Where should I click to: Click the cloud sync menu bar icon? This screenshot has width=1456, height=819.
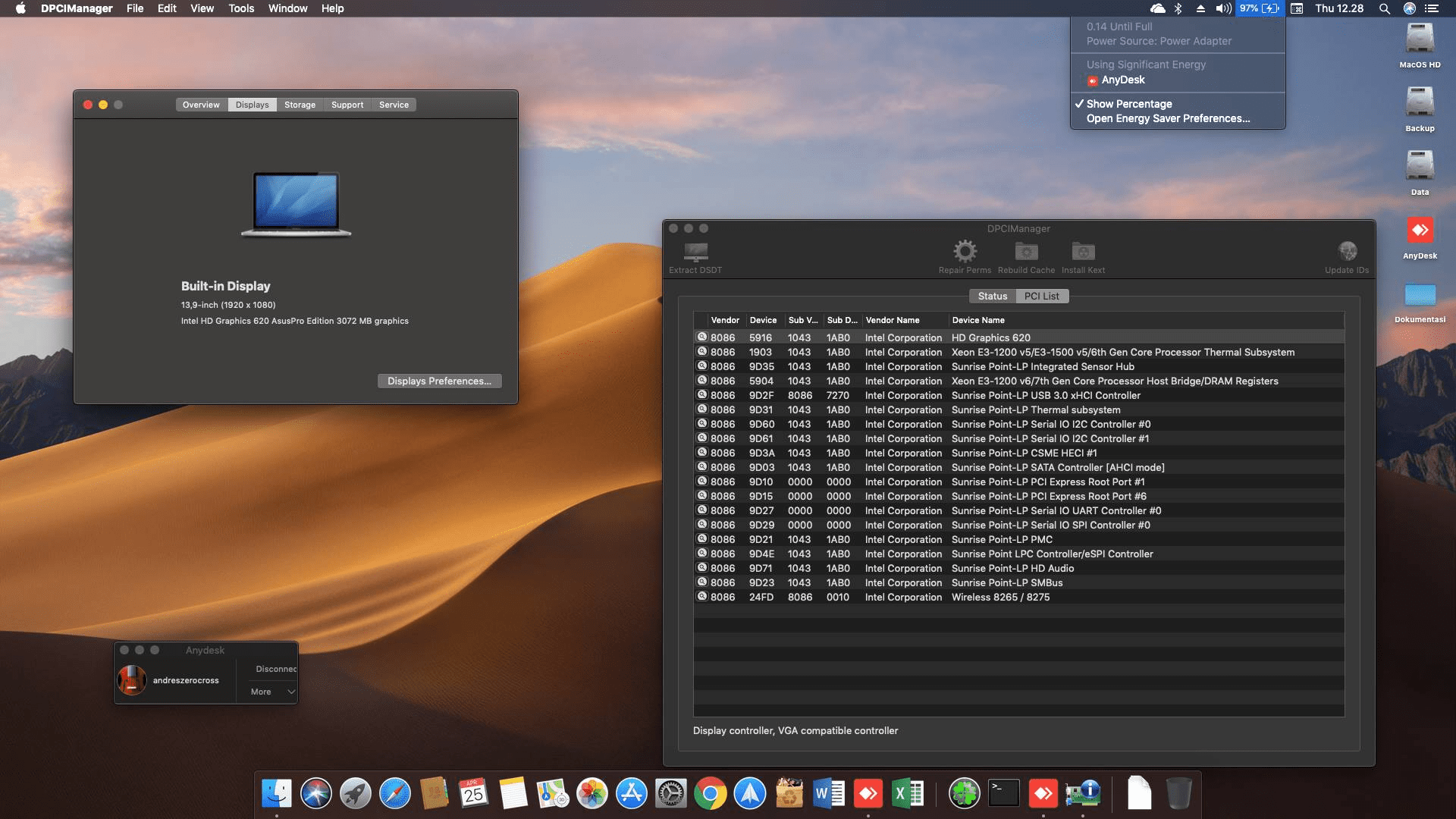pyautogui.click(x=1157, y=8)
